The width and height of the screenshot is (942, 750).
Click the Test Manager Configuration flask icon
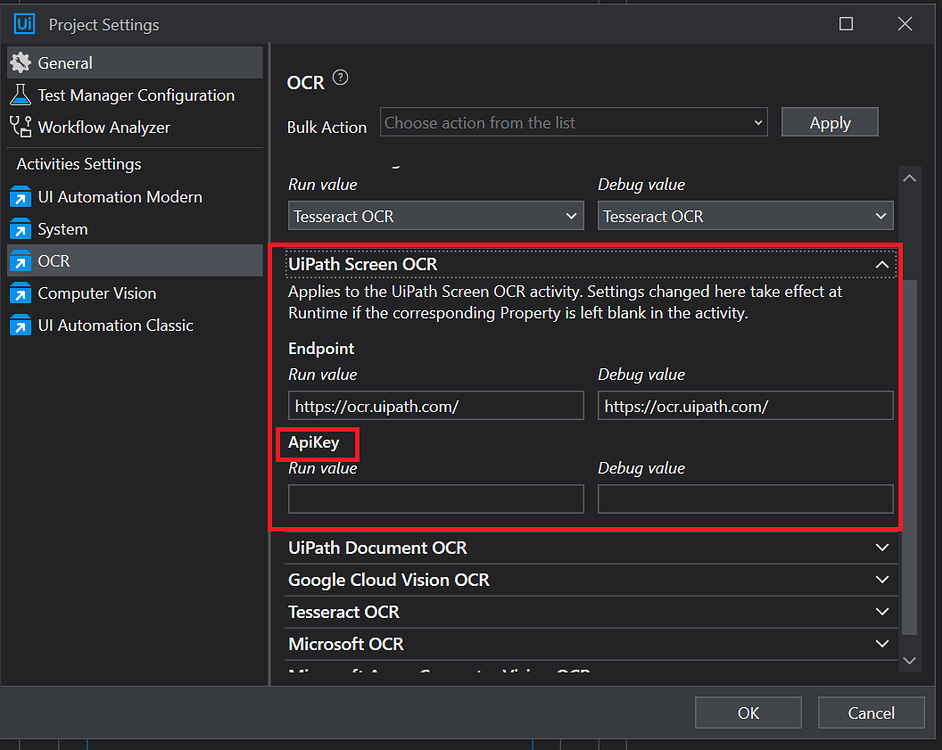click(20, 95)
